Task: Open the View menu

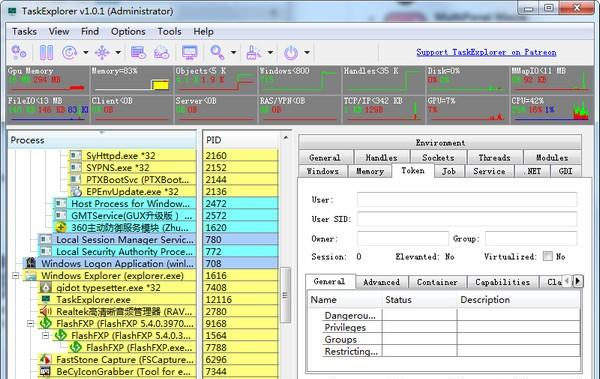Action: tap(59, 31)
